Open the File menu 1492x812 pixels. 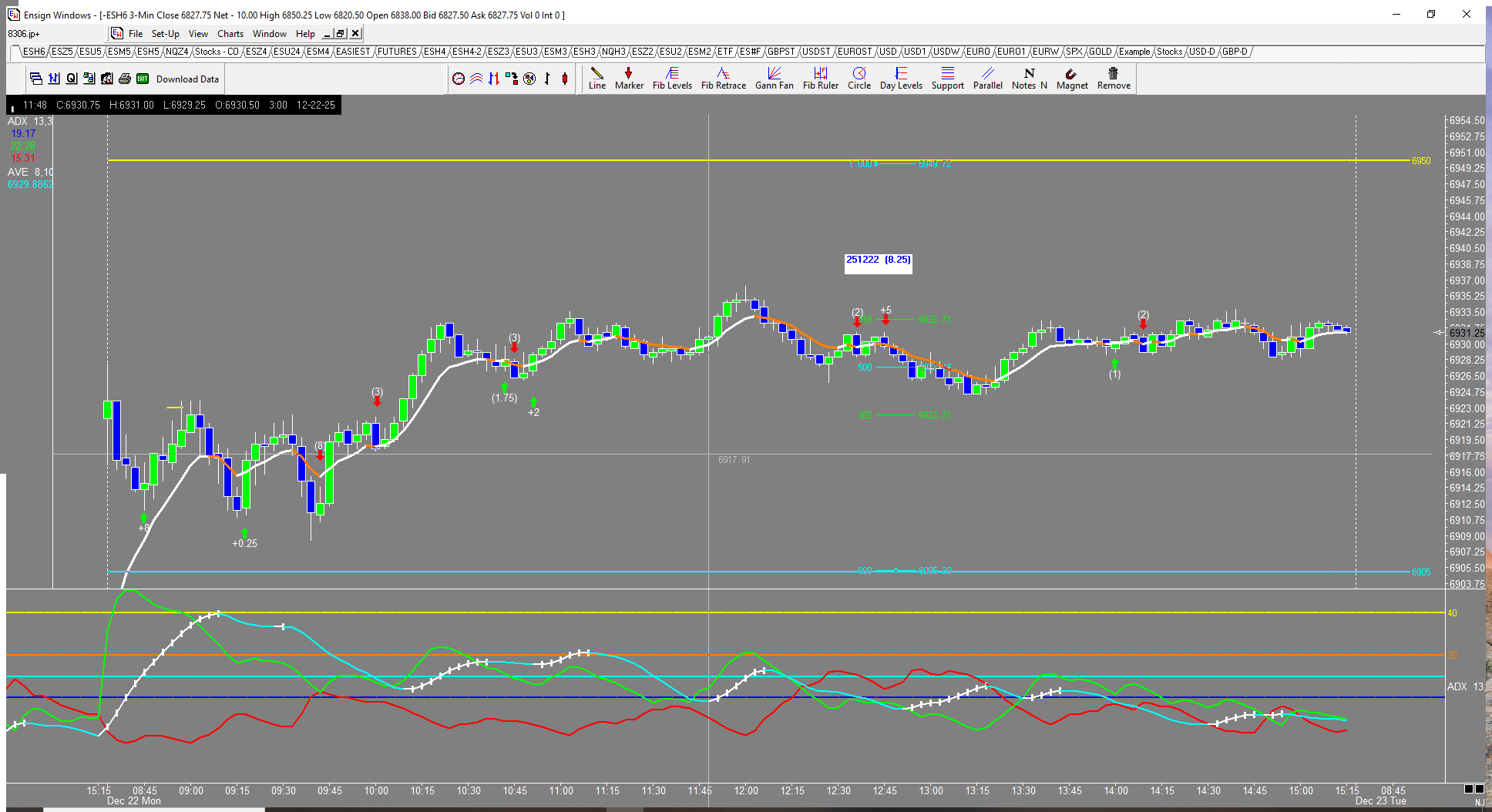click(136, 34)
